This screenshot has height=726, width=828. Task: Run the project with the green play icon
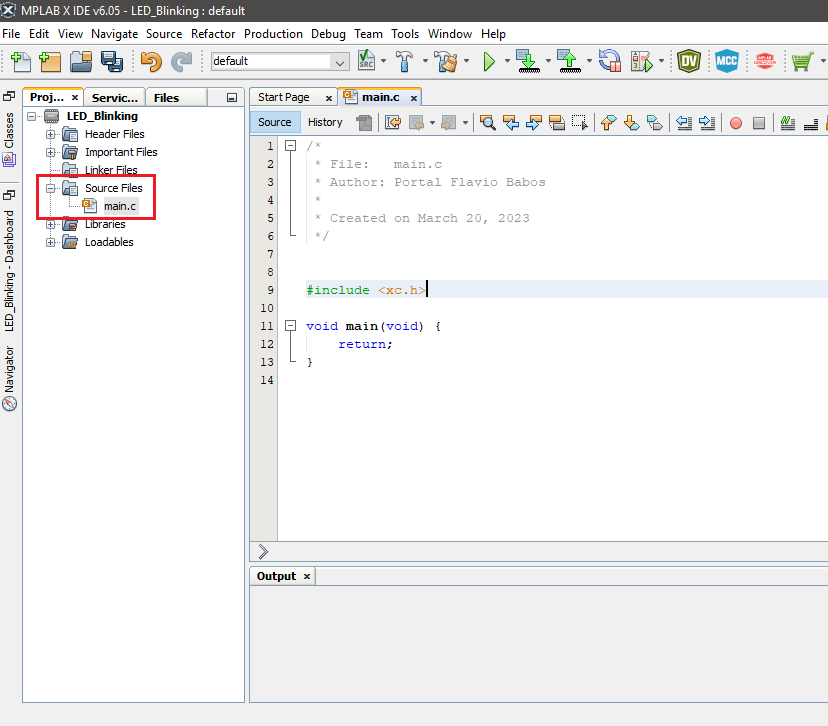pos(489,61)
